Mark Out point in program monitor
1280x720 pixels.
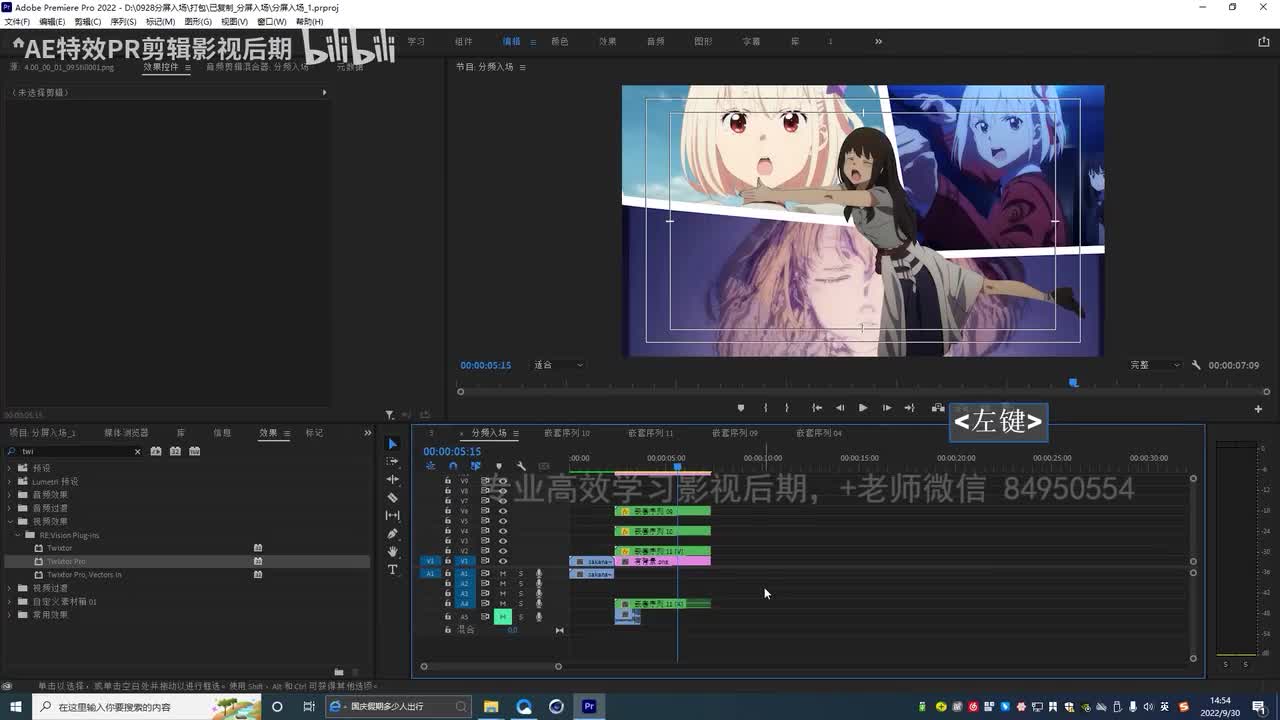787,408
